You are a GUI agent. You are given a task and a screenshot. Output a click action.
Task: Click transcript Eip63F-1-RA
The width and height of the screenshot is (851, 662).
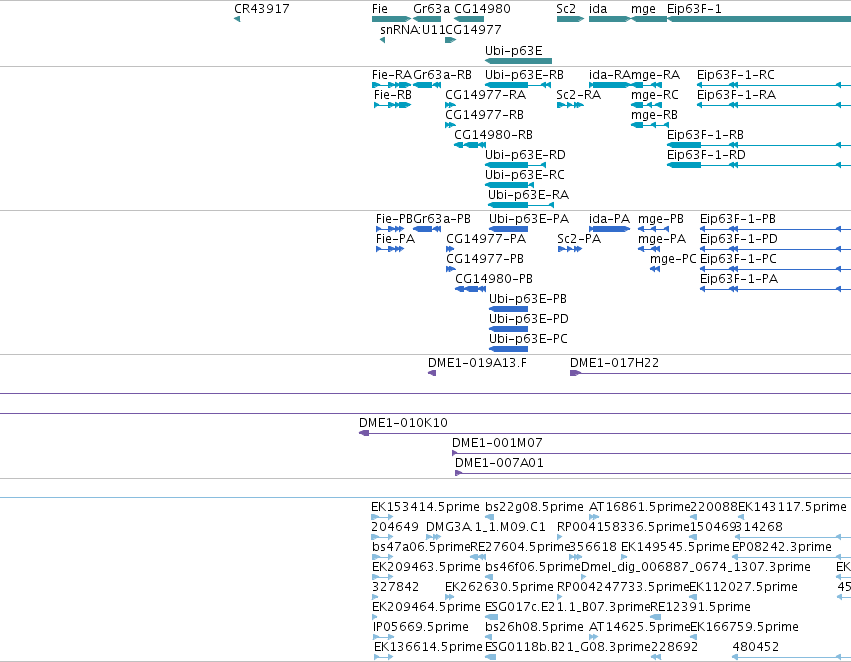[736, 95]
